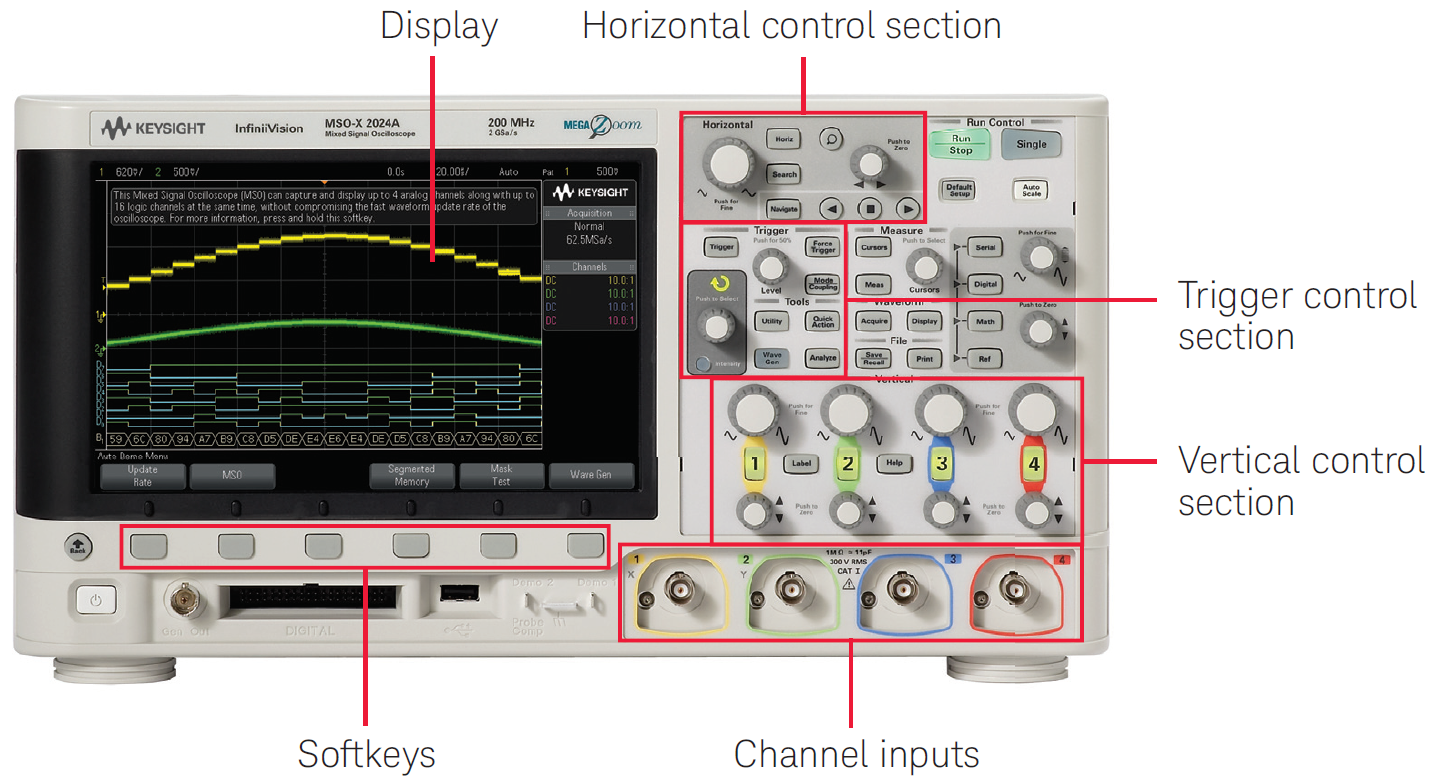Click the navigate right arrow key
This screenshot has width=1444, height=782.
click(907, 209)
